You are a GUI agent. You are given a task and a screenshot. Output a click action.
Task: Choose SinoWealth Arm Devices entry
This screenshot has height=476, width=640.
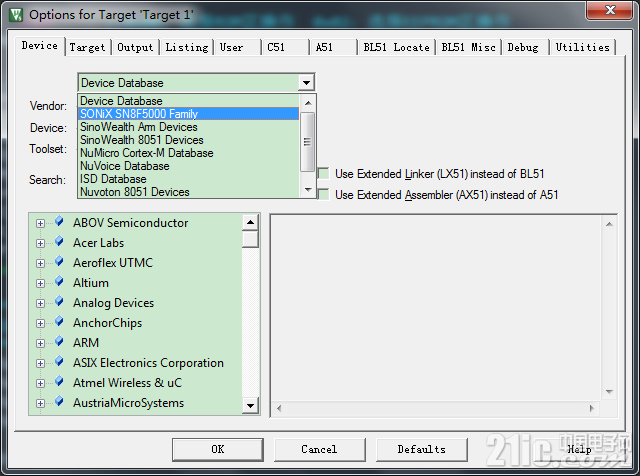[x=189, y=127]
